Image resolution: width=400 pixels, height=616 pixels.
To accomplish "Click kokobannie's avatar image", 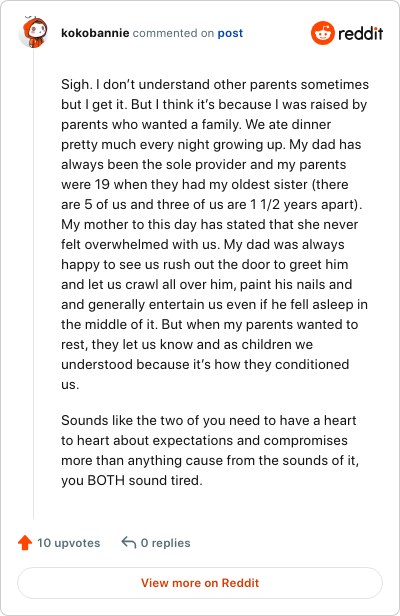I will click(33, 32).
